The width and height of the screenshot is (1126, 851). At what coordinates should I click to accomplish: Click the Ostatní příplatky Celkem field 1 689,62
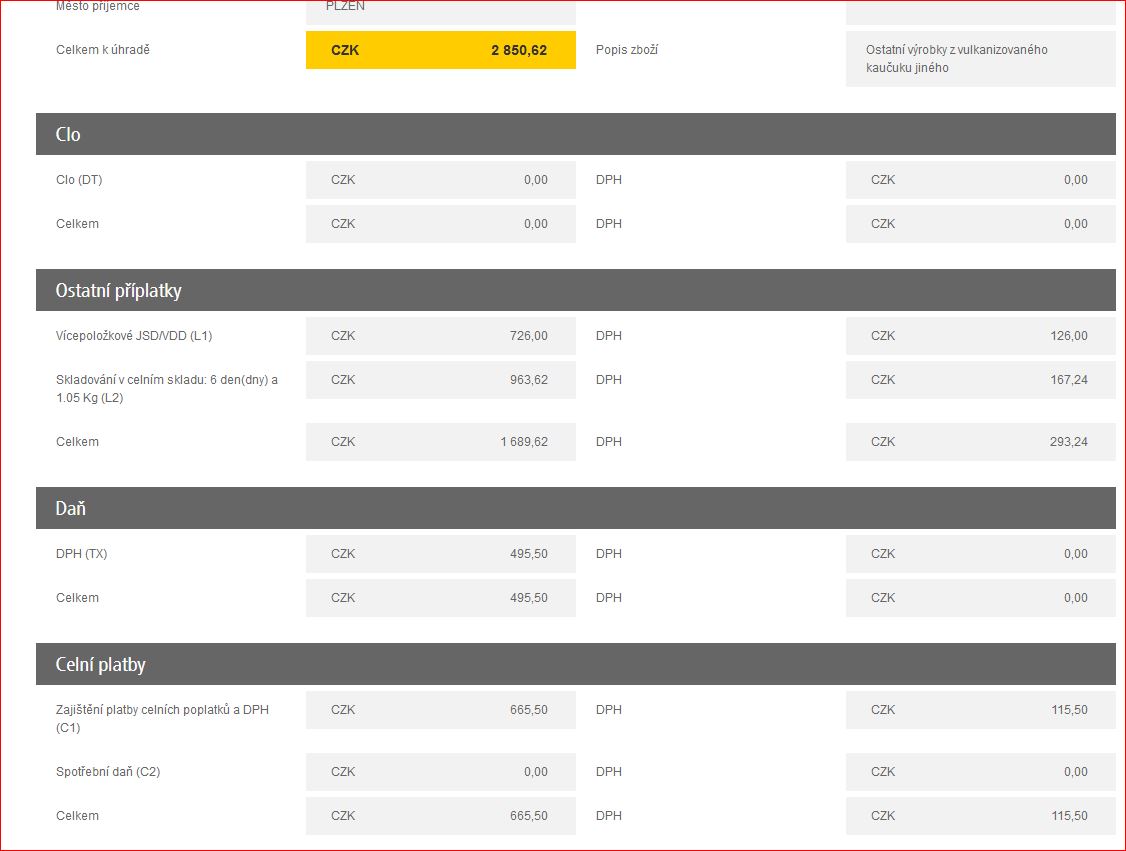(x=440, y=442)
